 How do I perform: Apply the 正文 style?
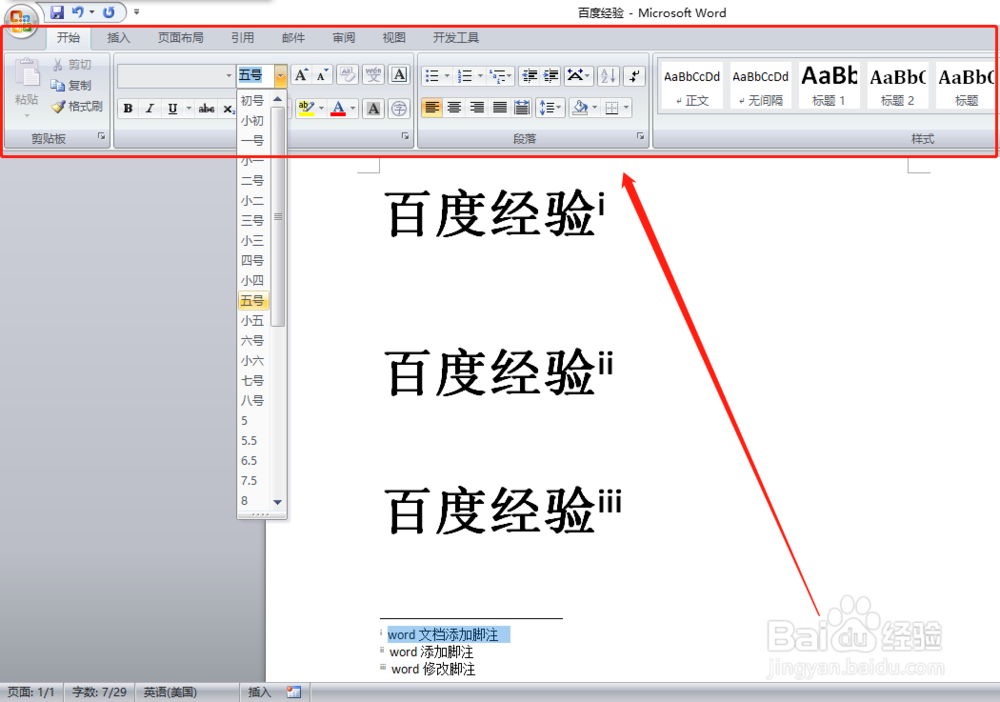(x=692, y=85)
